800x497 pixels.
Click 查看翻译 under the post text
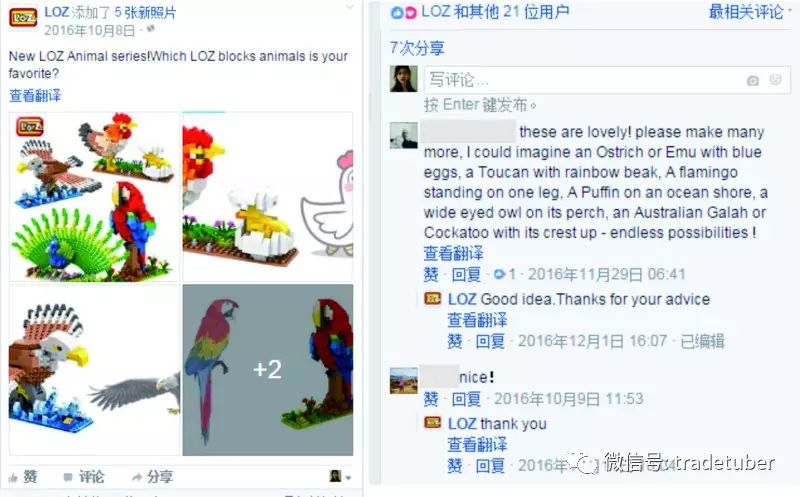click(x=35, y=95)
